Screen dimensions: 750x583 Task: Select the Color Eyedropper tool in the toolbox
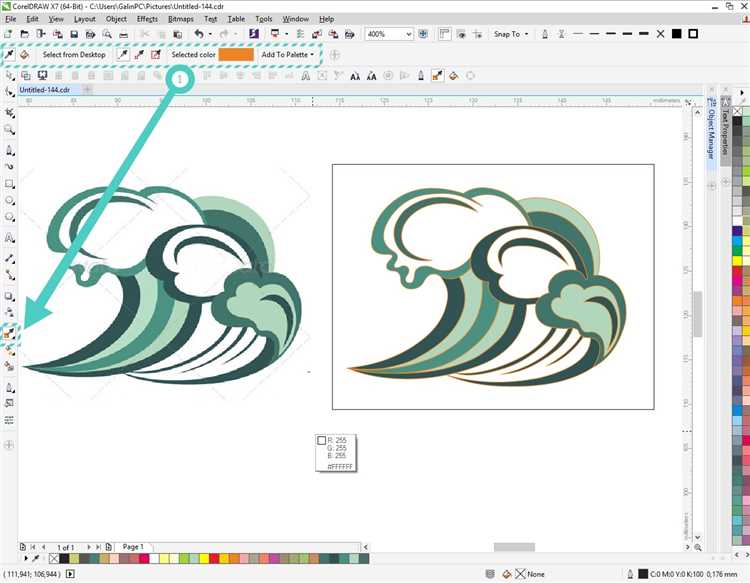(x=9, y=335)
